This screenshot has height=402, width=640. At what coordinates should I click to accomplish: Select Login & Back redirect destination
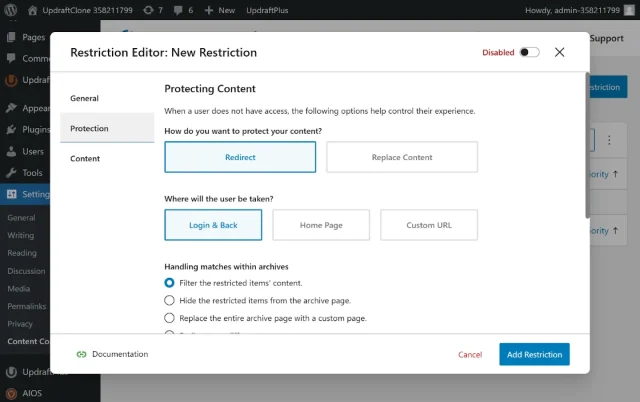[213, 225]
